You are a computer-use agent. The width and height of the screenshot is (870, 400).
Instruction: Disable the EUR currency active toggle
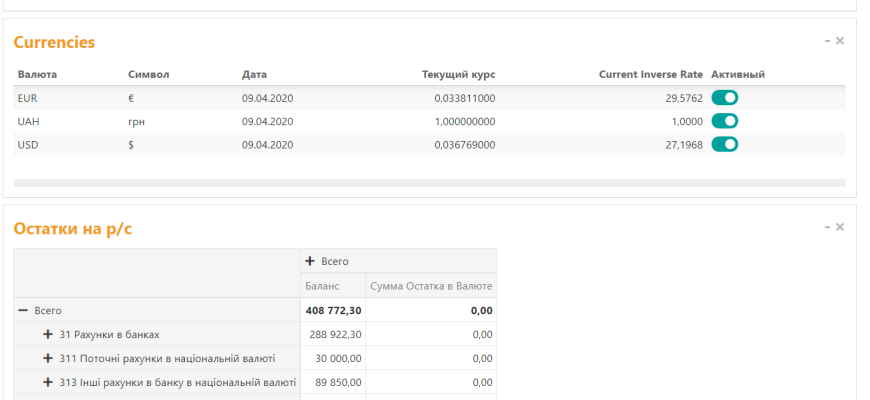point(725,98)
